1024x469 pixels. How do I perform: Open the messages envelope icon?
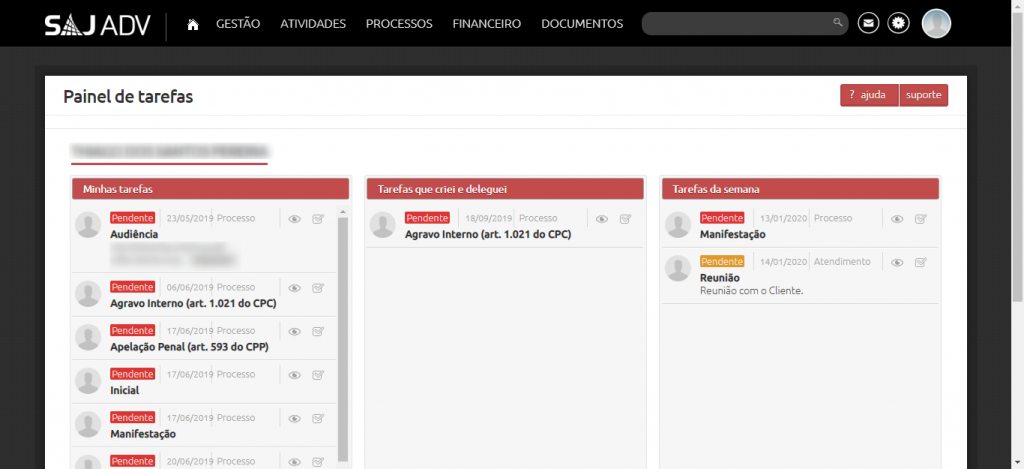point(869,23)
